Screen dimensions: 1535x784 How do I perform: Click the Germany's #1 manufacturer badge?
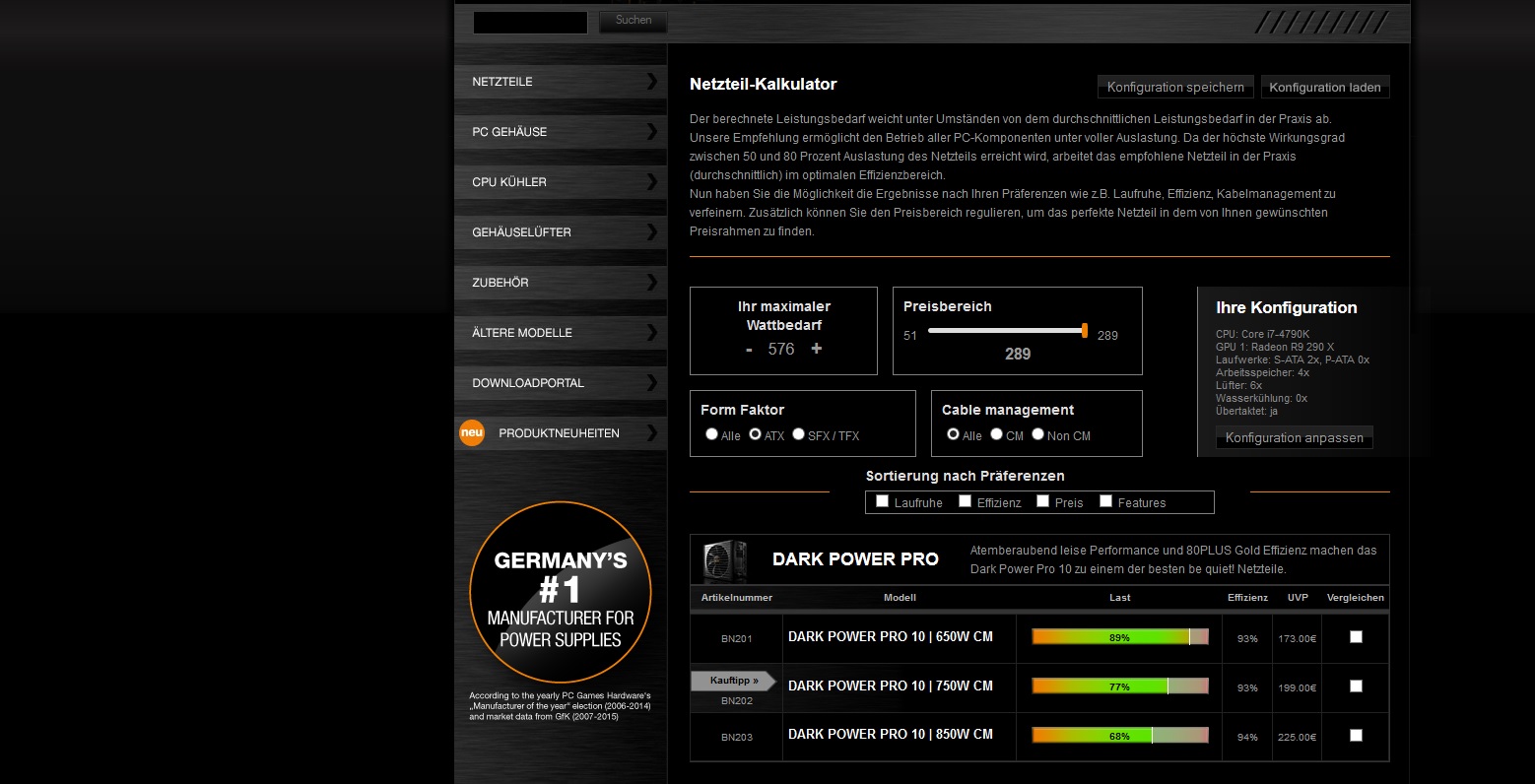561,592
